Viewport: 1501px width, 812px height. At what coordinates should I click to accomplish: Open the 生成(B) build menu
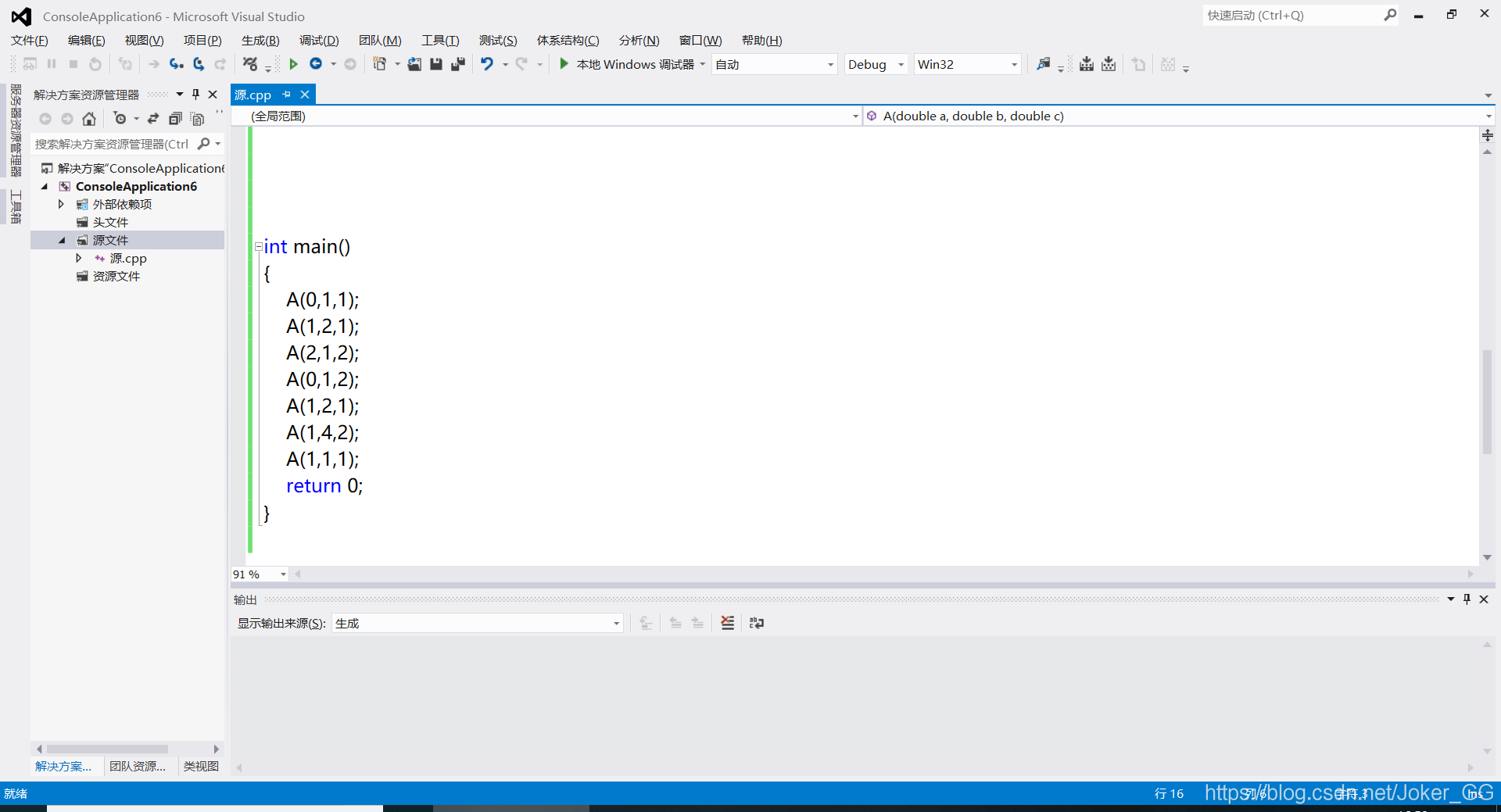tap(260, 40)
